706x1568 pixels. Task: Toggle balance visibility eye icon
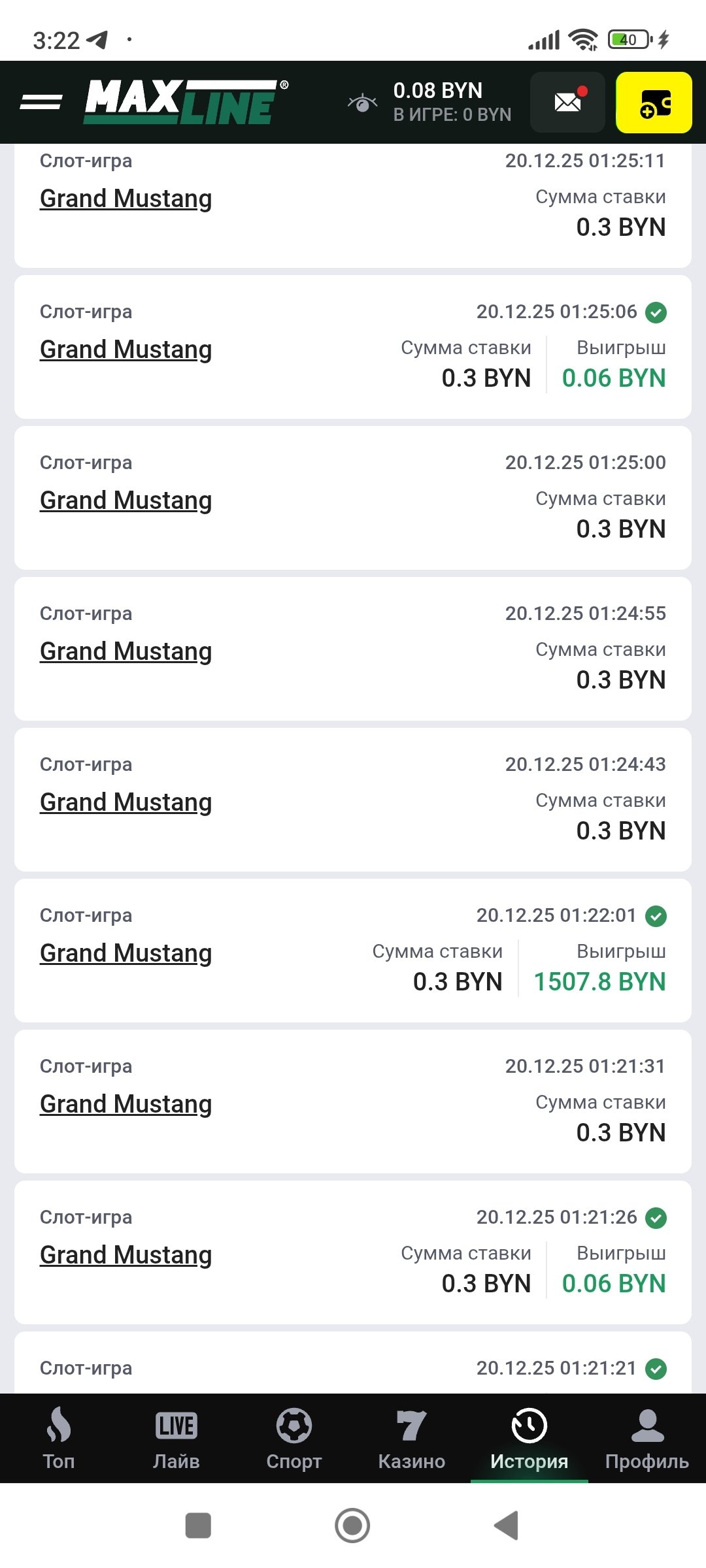362,103
